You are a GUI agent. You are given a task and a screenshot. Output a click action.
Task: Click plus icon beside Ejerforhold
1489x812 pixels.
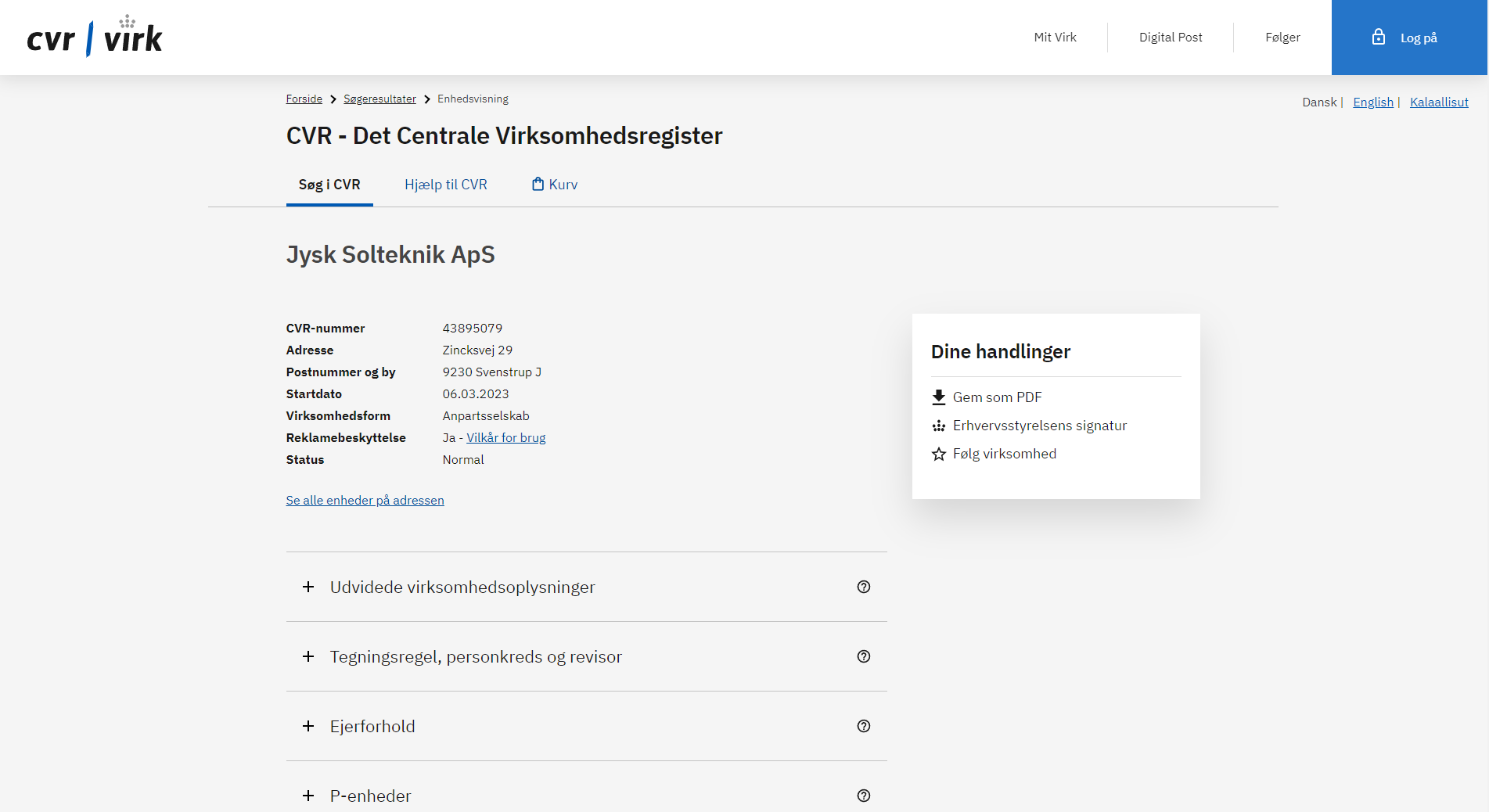point(308,726)
